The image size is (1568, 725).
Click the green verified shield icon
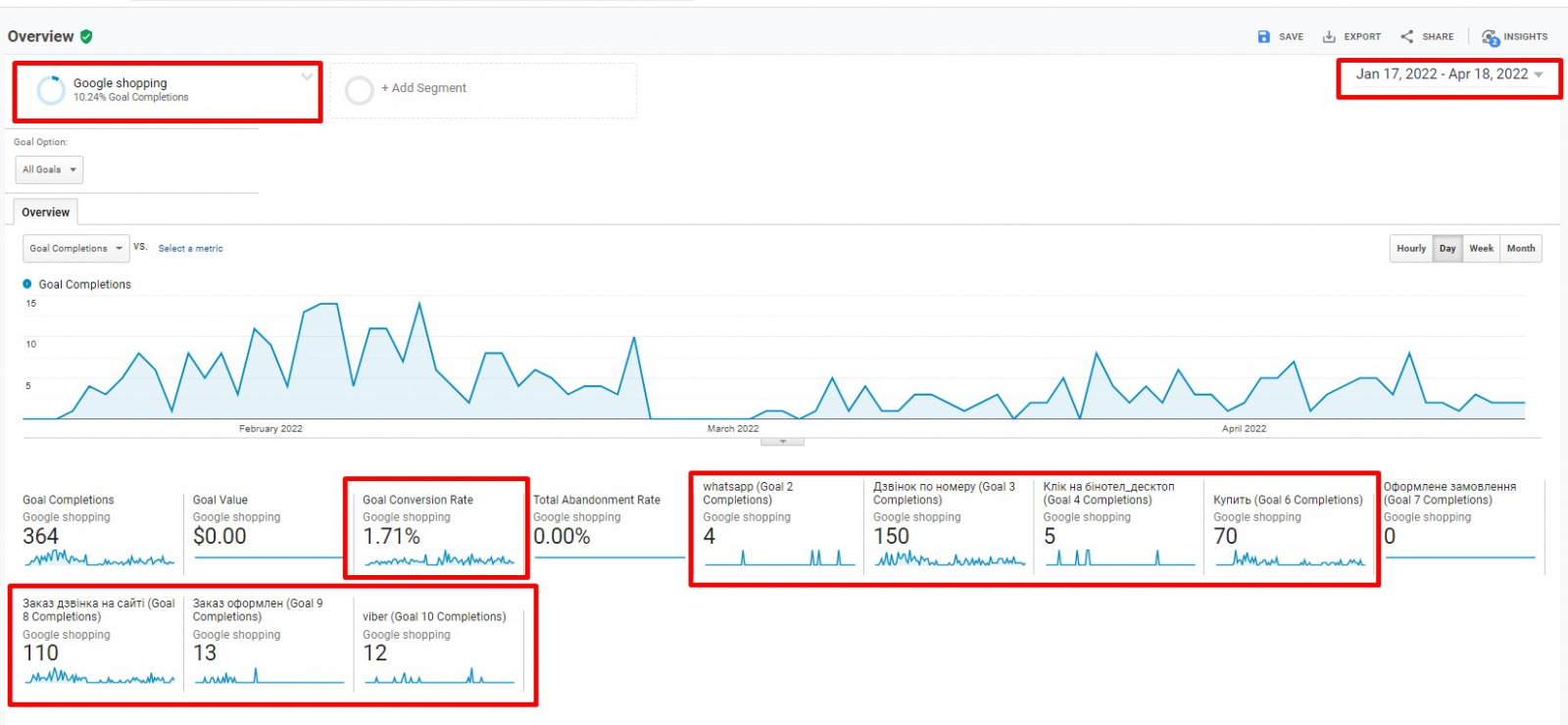[86, 36]
